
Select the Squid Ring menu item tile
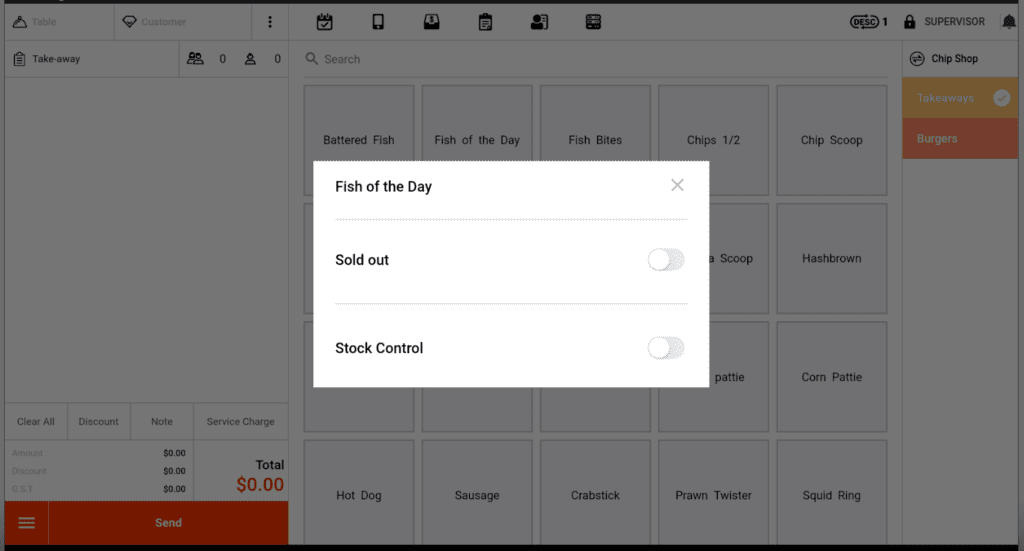831,495
